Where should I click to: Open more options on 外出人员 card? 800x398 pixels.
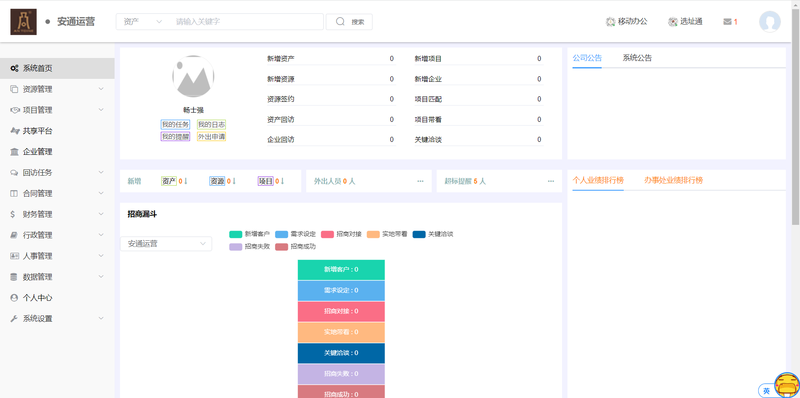pos(420,181)
